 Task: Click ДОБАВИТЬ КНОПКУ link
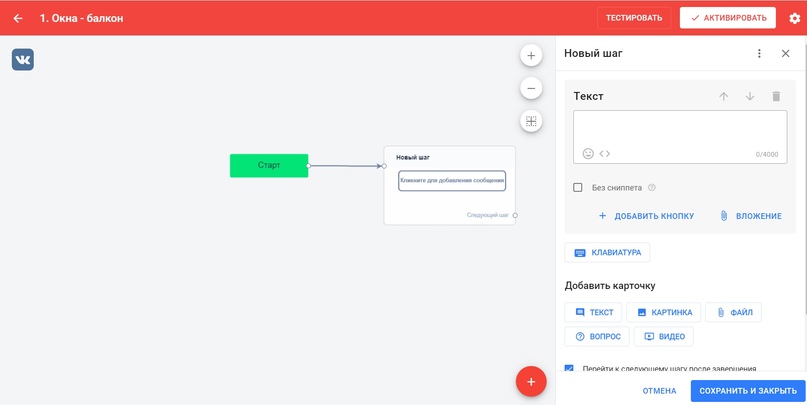click(646, 215)
